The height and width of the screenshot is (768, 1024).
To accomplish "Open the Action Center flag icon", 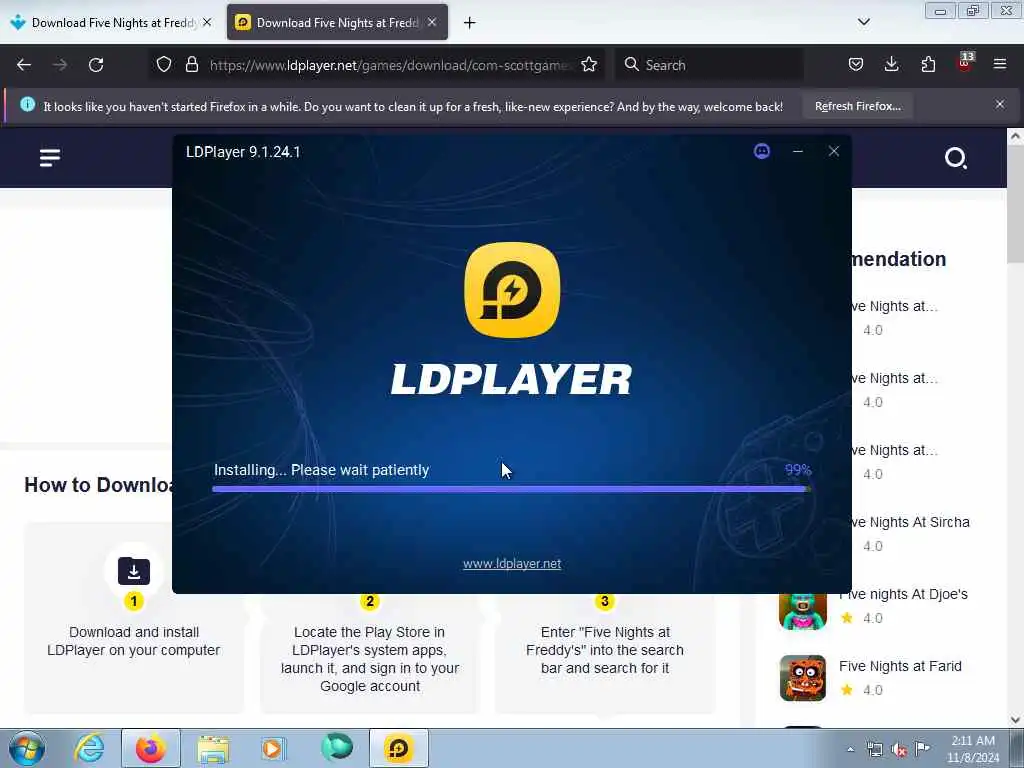I will (x=922, y=749).
